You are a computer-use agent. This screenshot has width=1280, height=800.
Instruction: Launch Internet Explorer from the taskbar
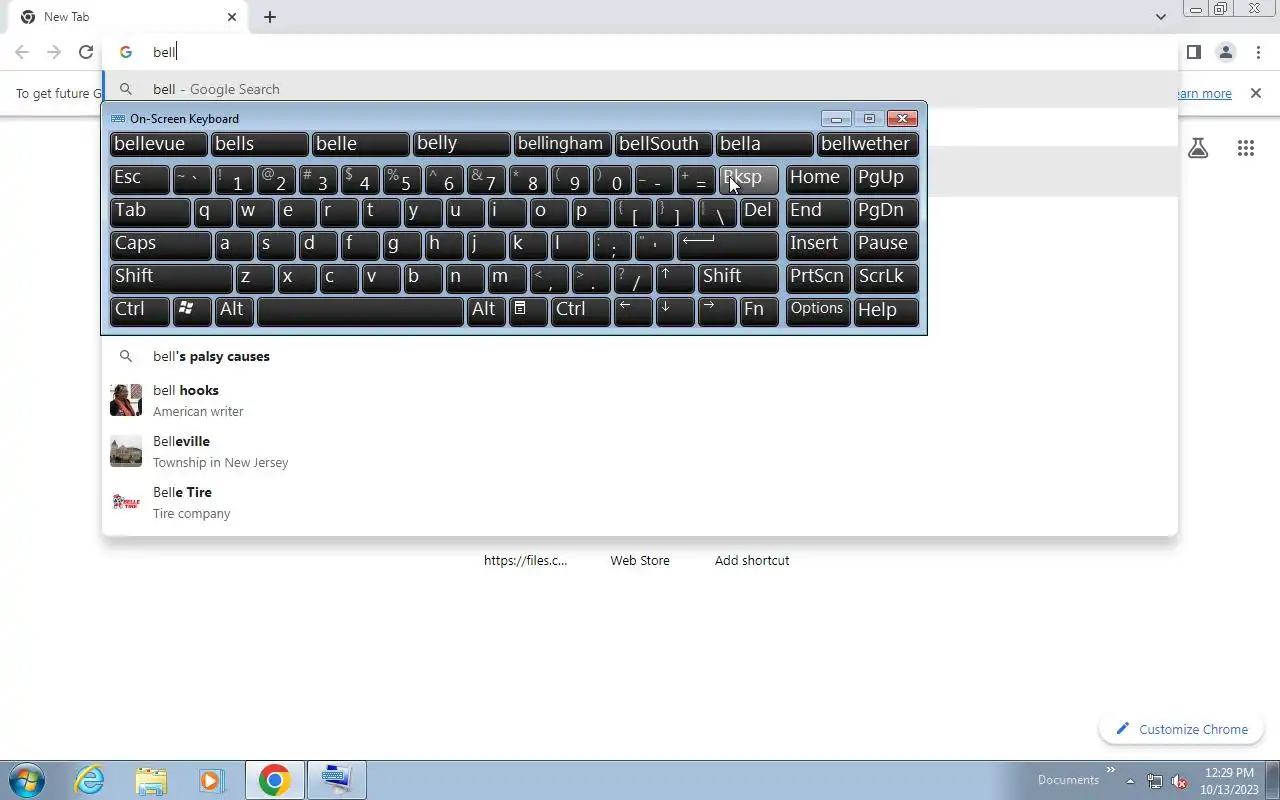coord(90,780)
